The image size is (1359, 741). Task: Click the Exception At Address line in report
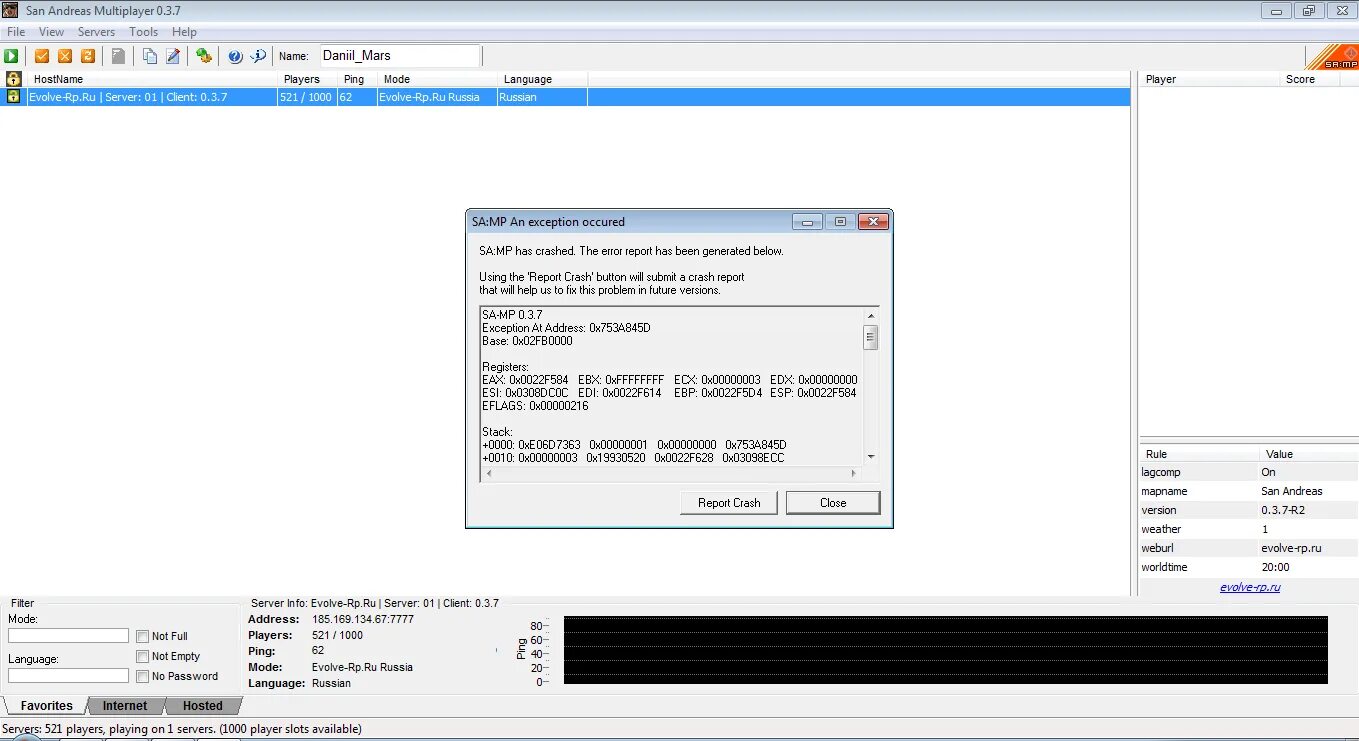tap(566, 328)
